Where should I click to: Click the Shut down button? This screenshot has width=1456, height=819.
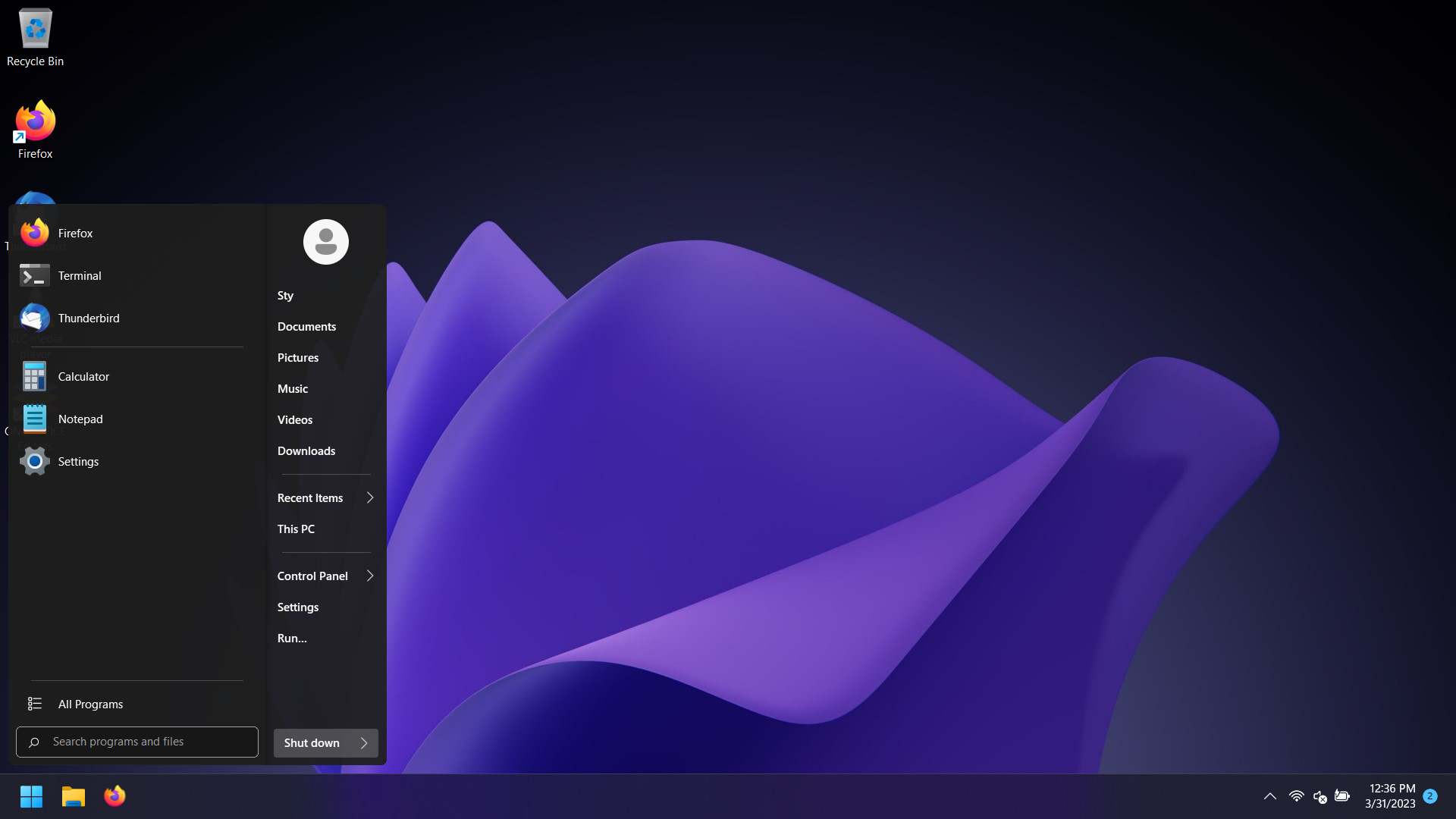click(312, 743)
